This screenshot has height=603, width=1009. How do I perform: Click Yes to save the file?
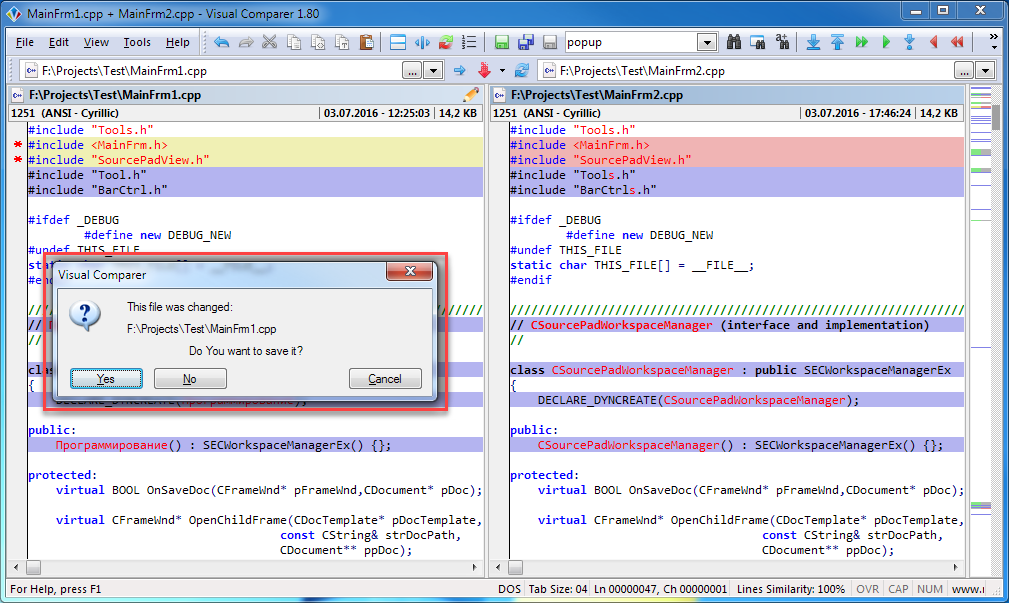(x=106, y=379)
